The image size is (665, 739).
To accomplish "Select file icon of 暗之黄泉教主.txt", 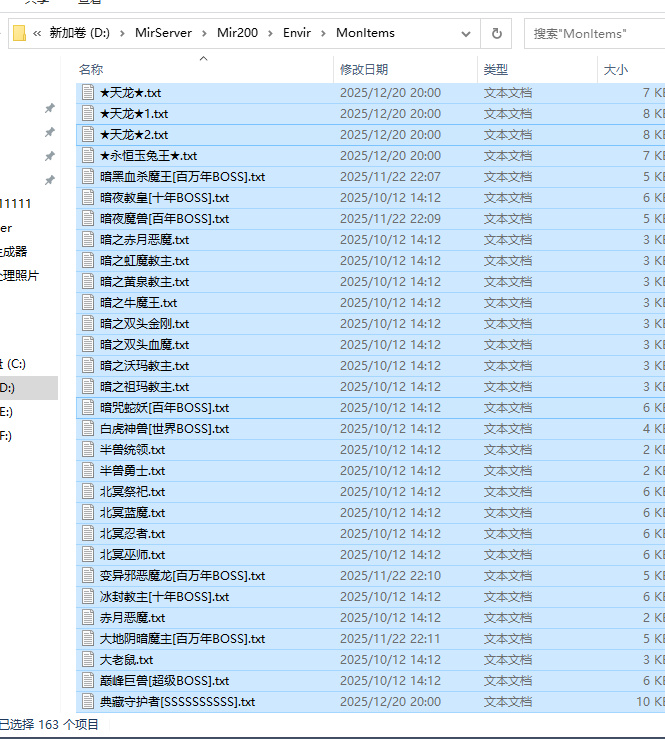I will [88, 281].
